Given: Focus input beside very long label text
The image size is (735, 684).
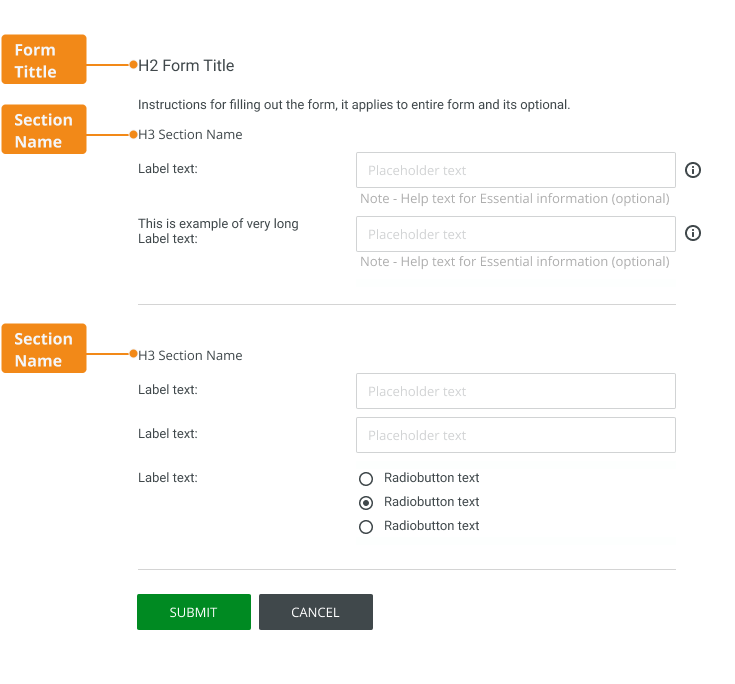Looking at the screenshot, I should point(516,234).
